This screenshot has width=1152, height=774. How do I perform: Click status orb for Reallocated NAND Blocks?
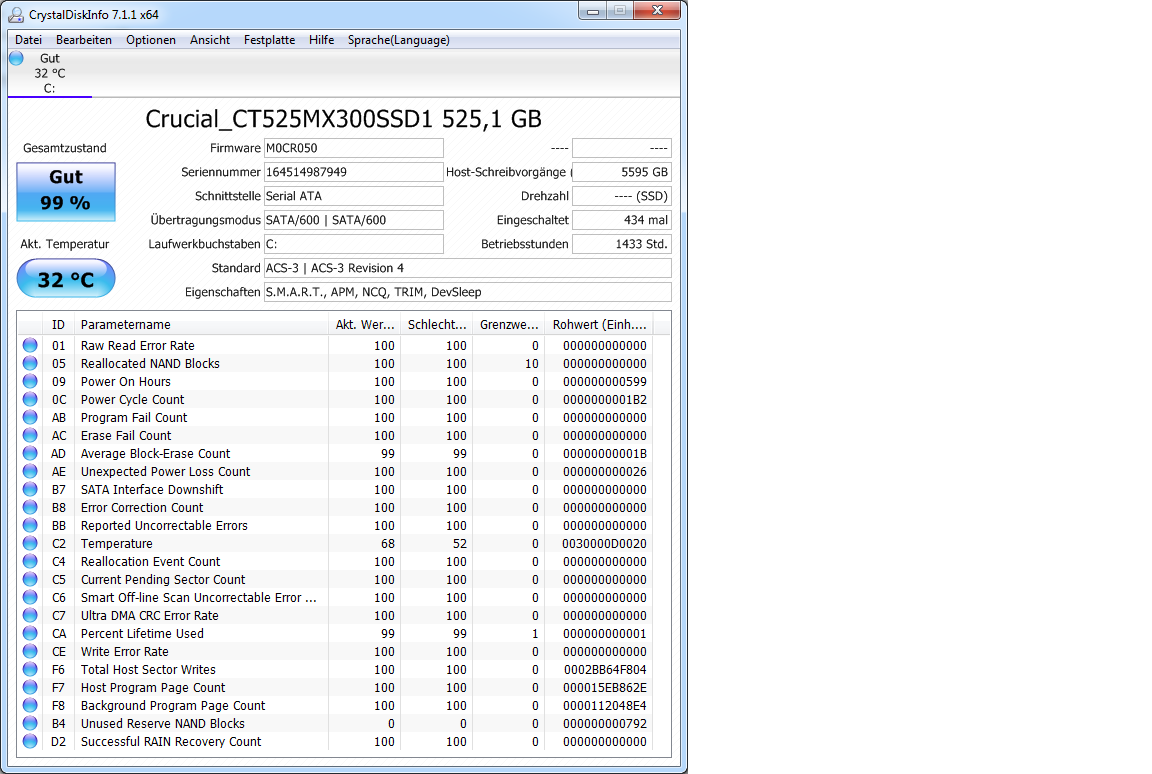pyautogui.click(x=30, y=363)
